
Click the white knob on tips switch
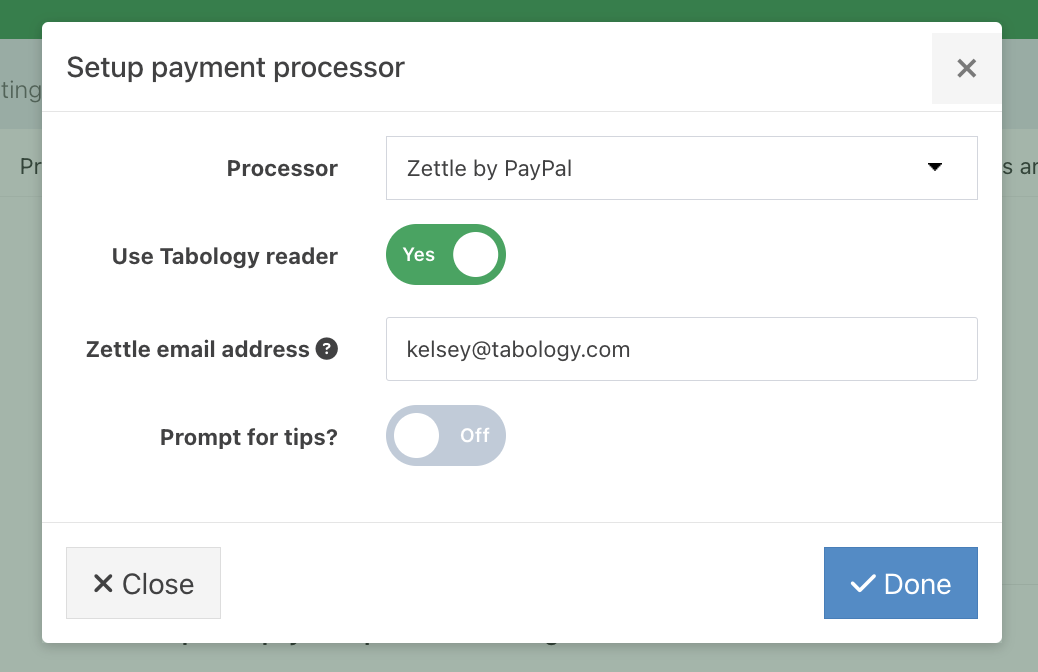click(x=416, y=436)
